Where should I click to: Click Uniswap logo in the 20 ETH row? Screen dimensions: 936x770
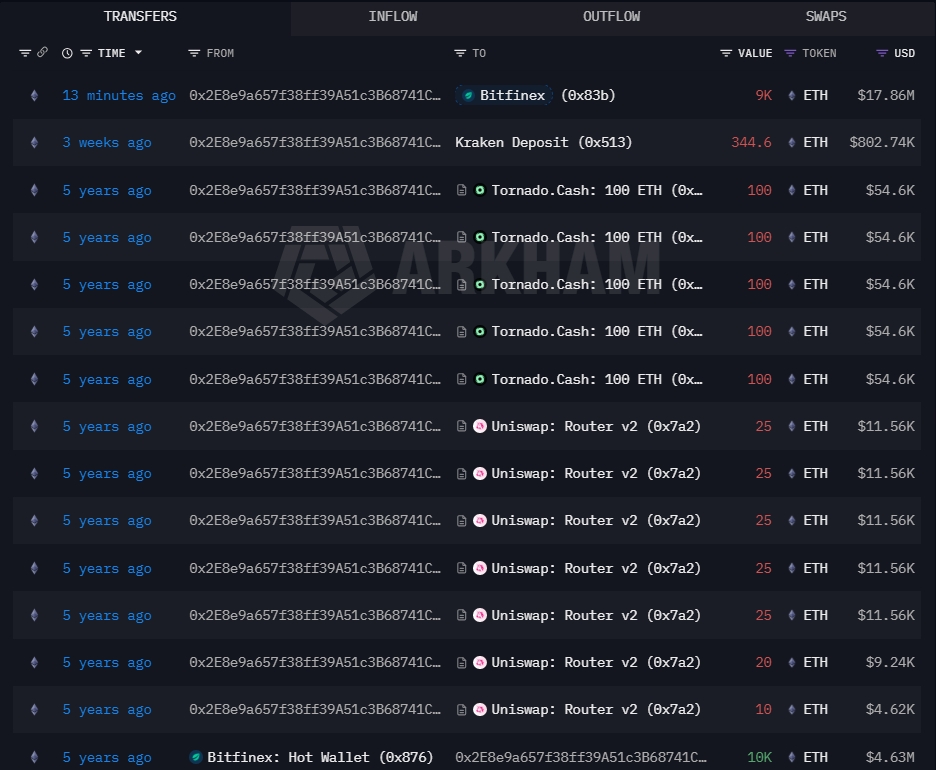pos(480,663)
